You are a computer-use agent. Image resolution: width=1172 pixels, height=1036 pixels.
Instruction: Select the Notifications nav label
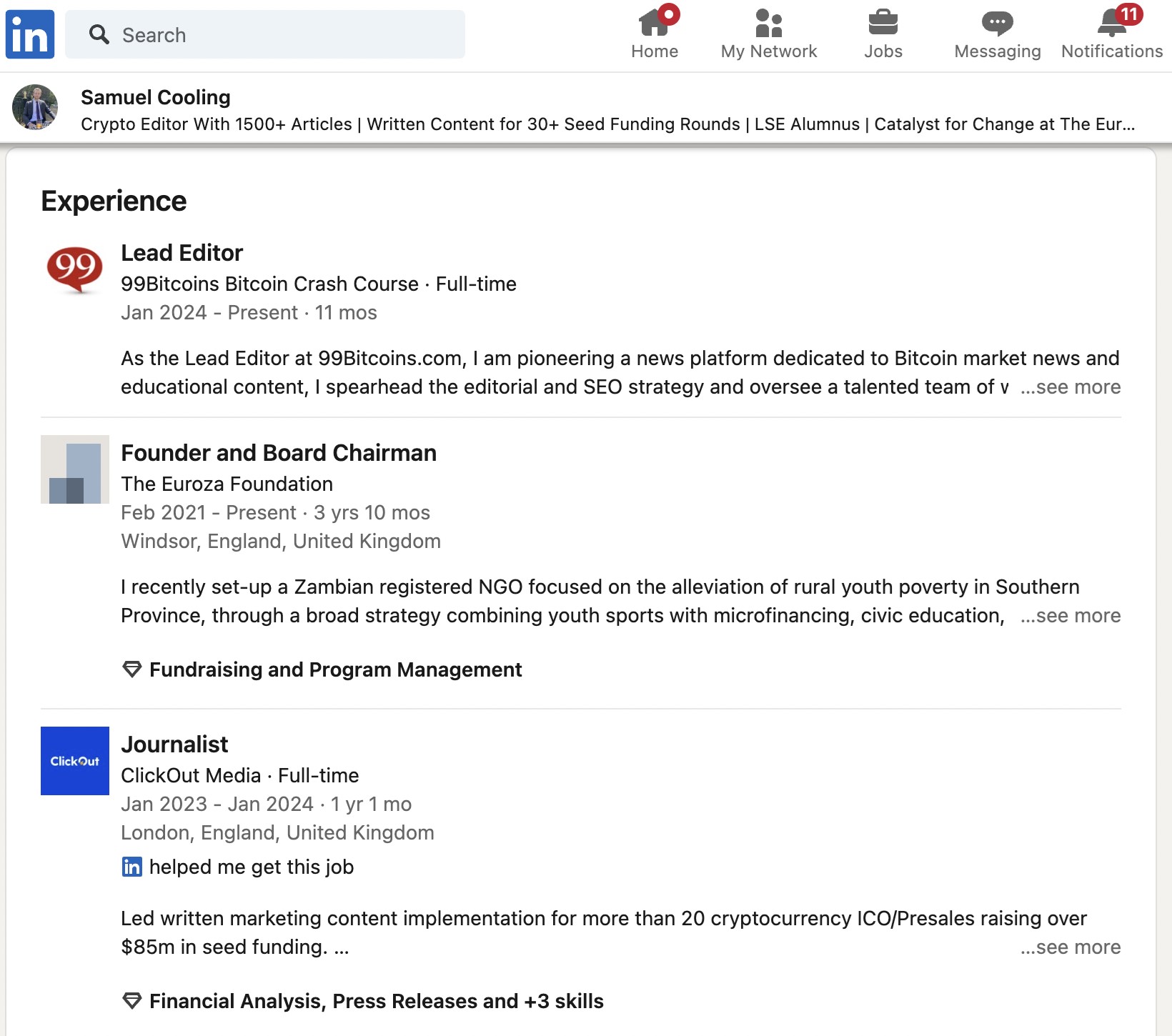click(1112, 51)
